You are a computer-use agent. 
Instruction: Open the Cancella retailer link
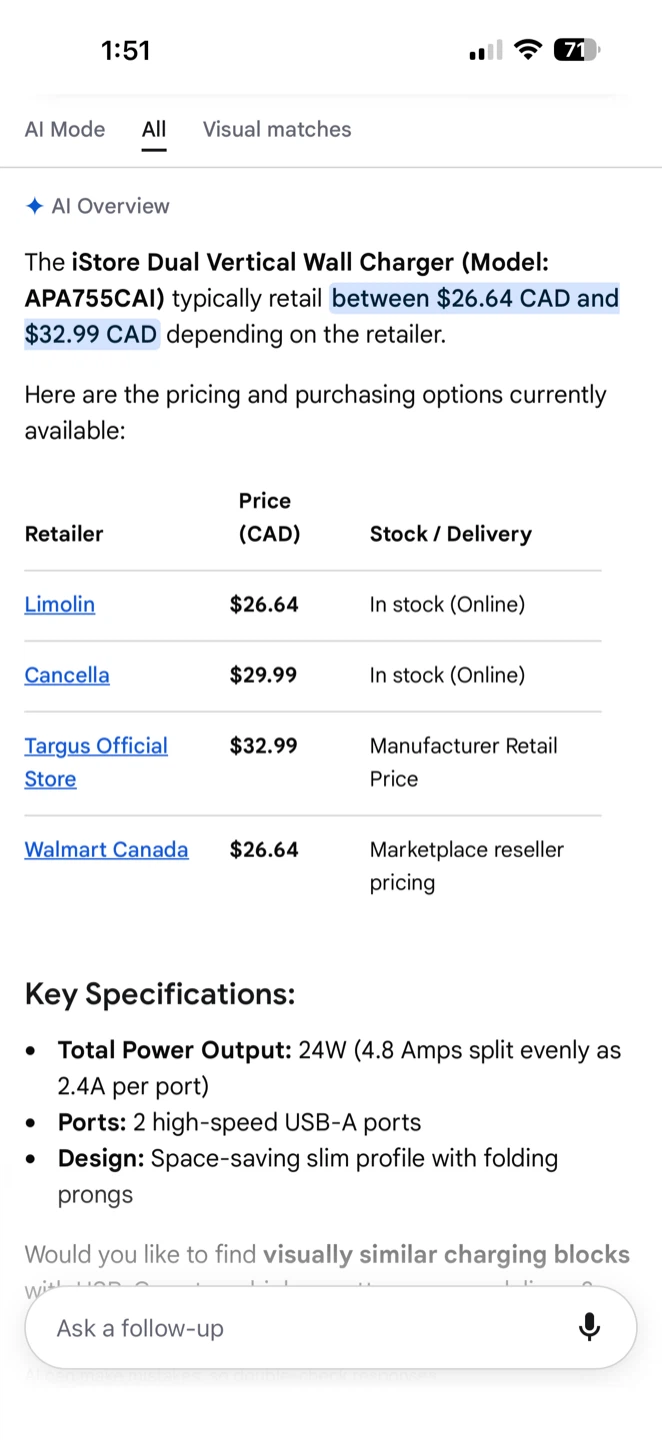(x=67, y=675)
